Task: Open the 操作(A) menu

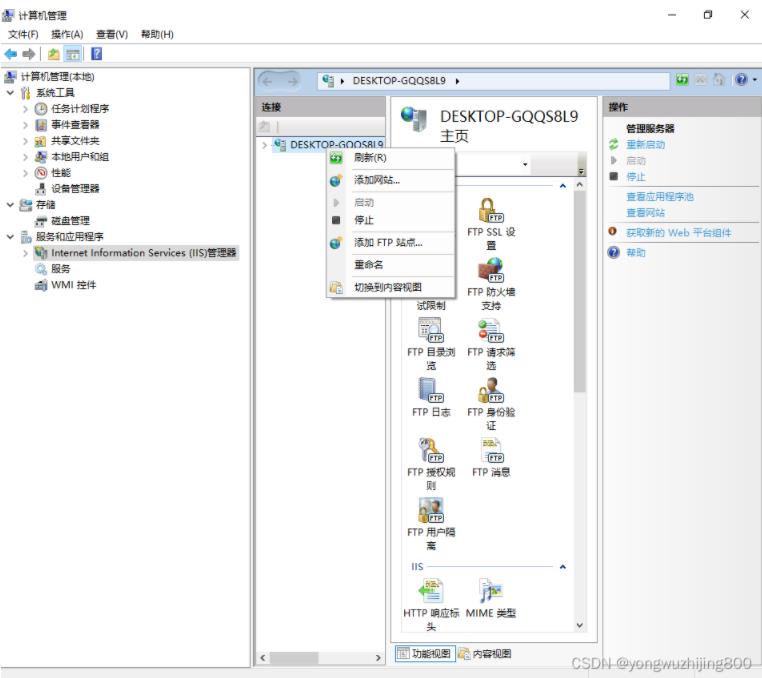Action: point(67,34)
